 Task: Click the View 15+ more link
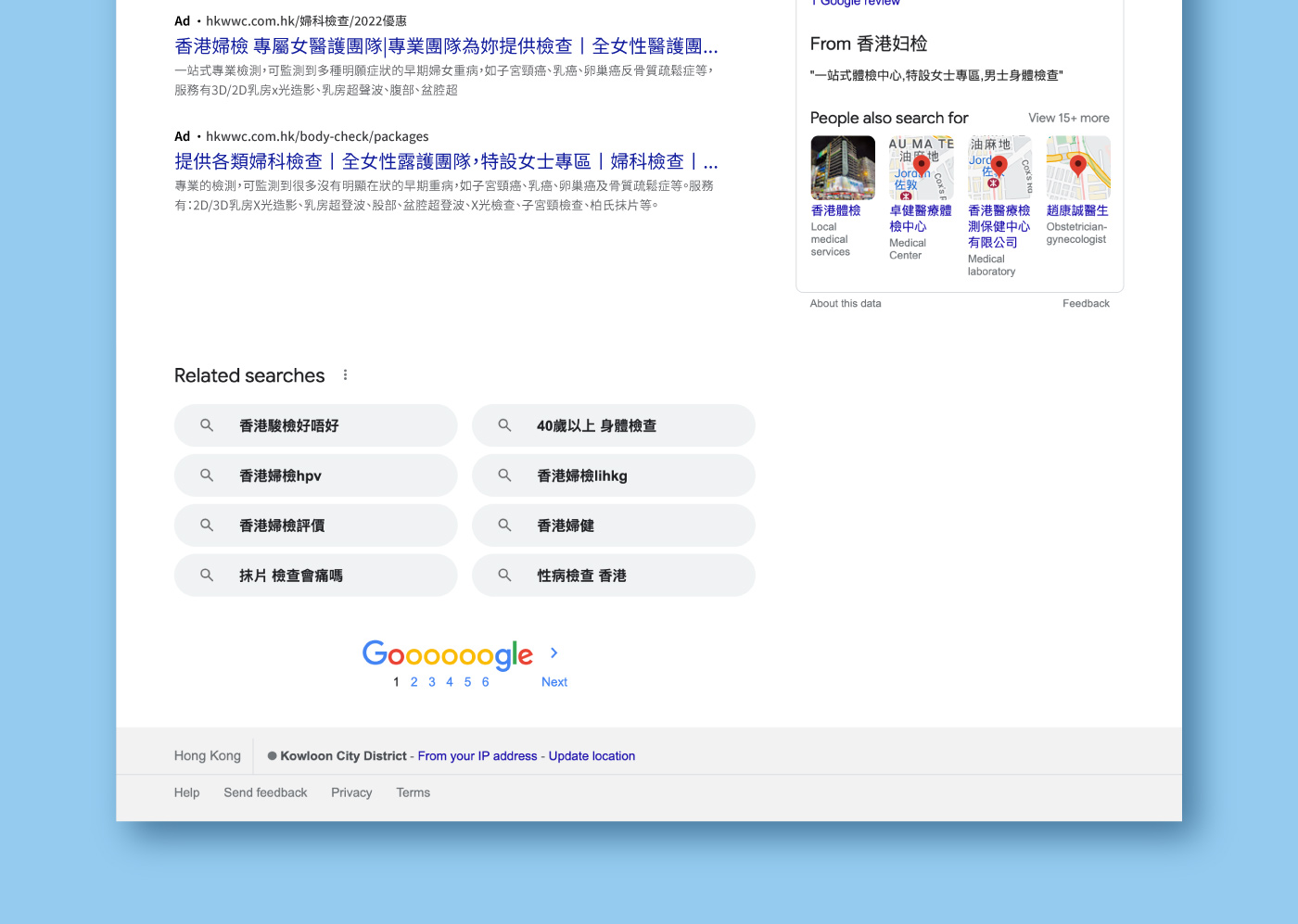pyautogui.click(x=1068, y=118)
